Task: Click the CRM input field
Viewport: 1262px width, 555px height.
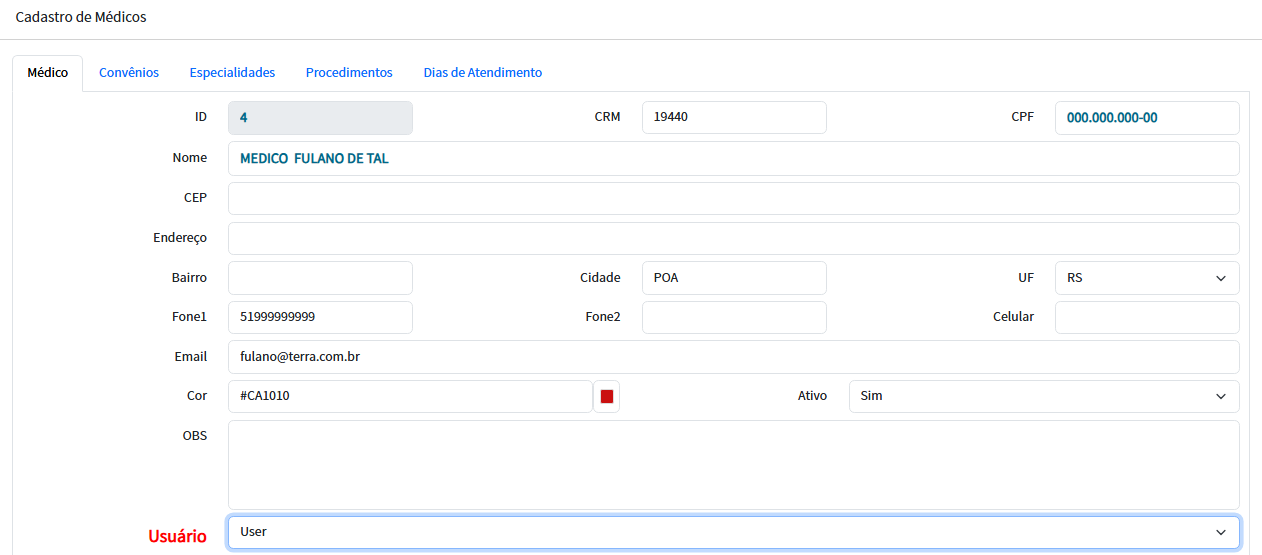Action: (x=733, y=117)
